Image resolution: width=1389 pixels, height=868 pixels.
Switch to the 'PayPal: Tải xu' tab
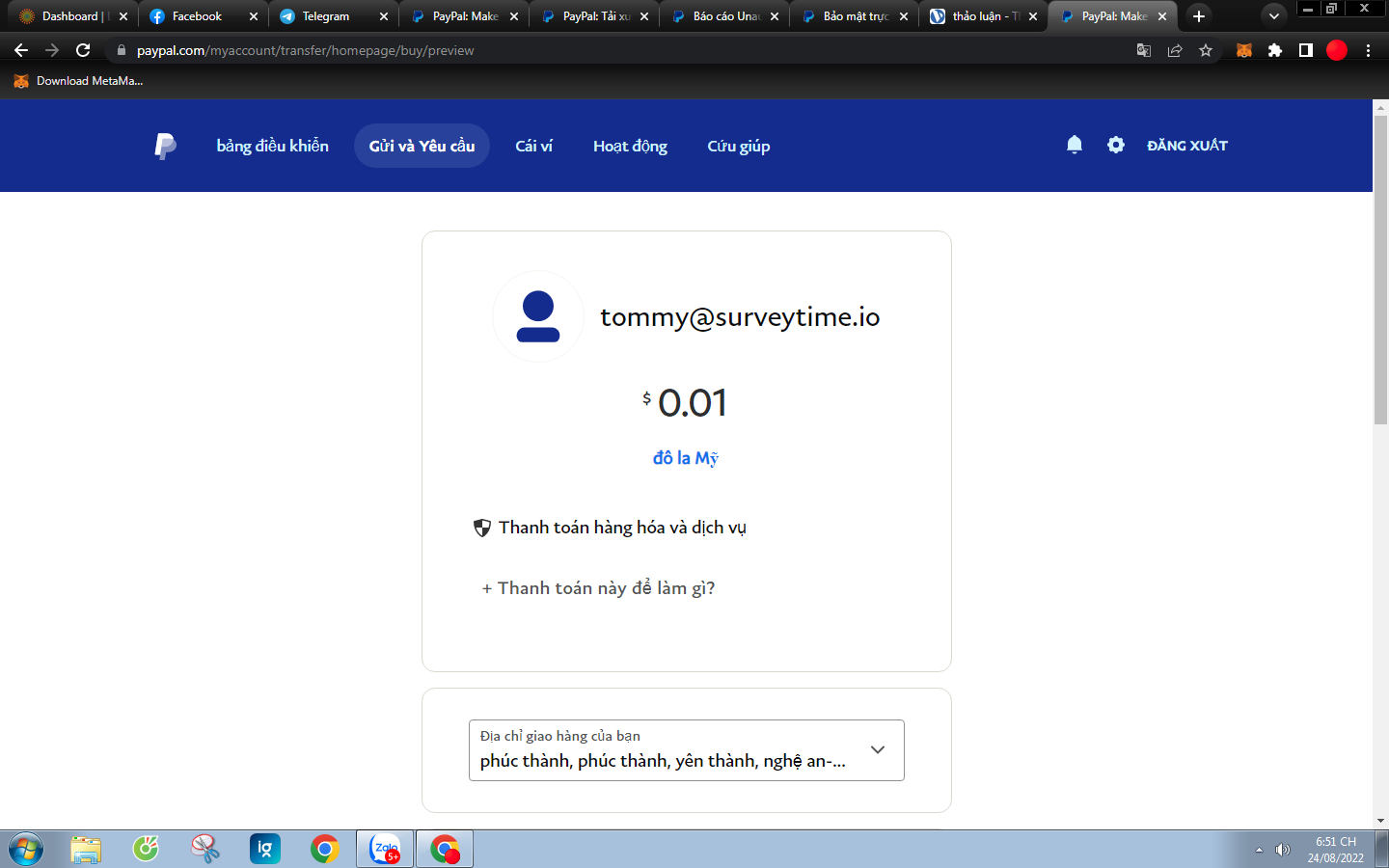point(593,16)
